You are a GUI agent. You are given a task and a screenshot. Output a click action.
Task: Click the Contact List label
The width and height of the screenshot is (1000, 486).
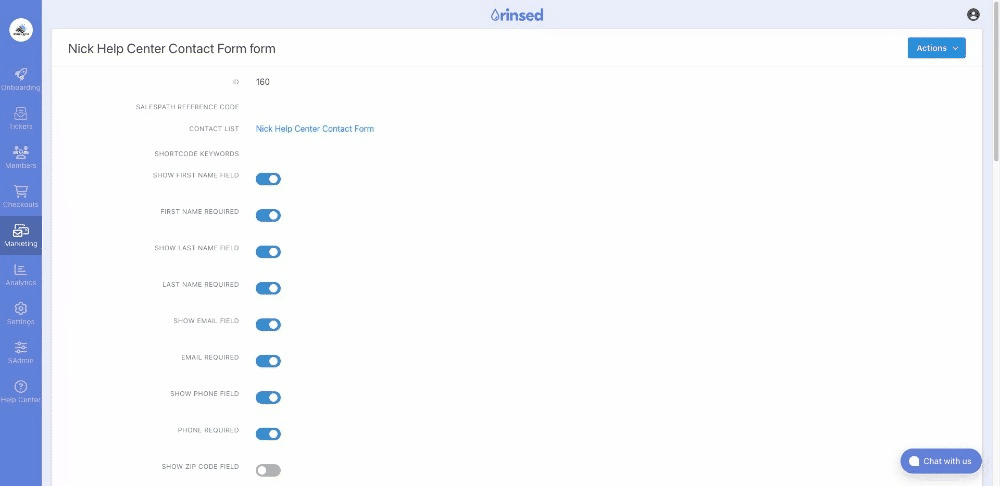pos(214,129)
